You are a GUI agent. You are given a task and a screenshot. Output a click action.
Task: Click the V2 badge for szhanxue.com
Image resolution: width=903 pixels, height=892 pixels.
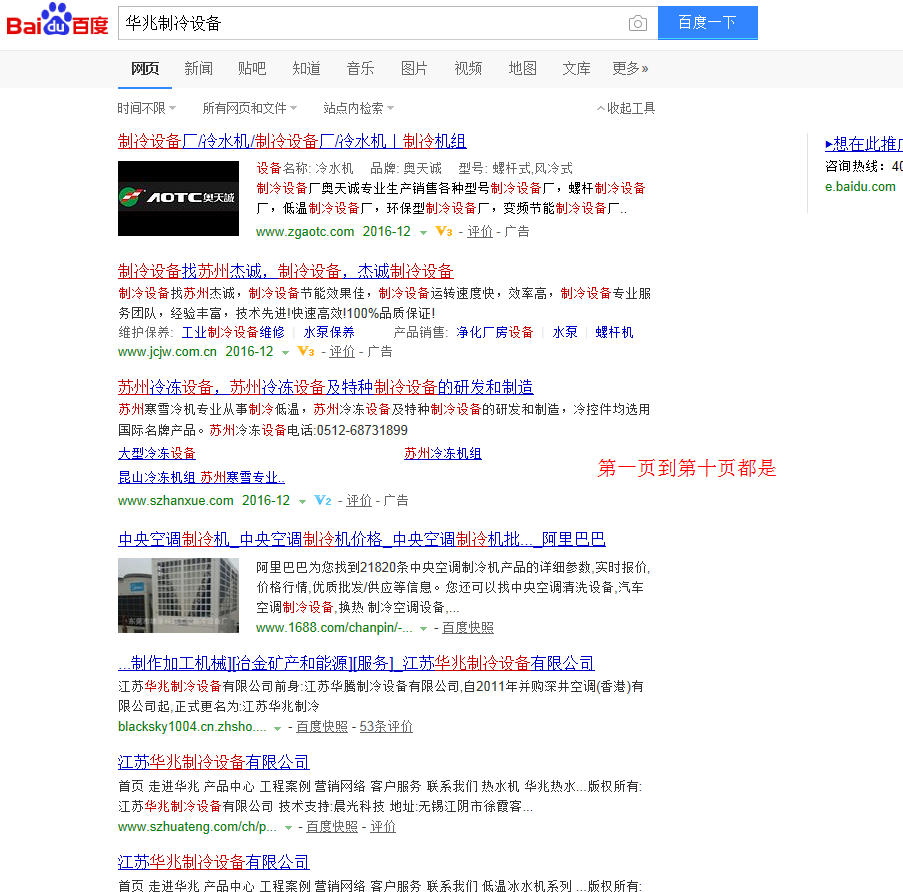pyautogui.click(x=322, y=500)
